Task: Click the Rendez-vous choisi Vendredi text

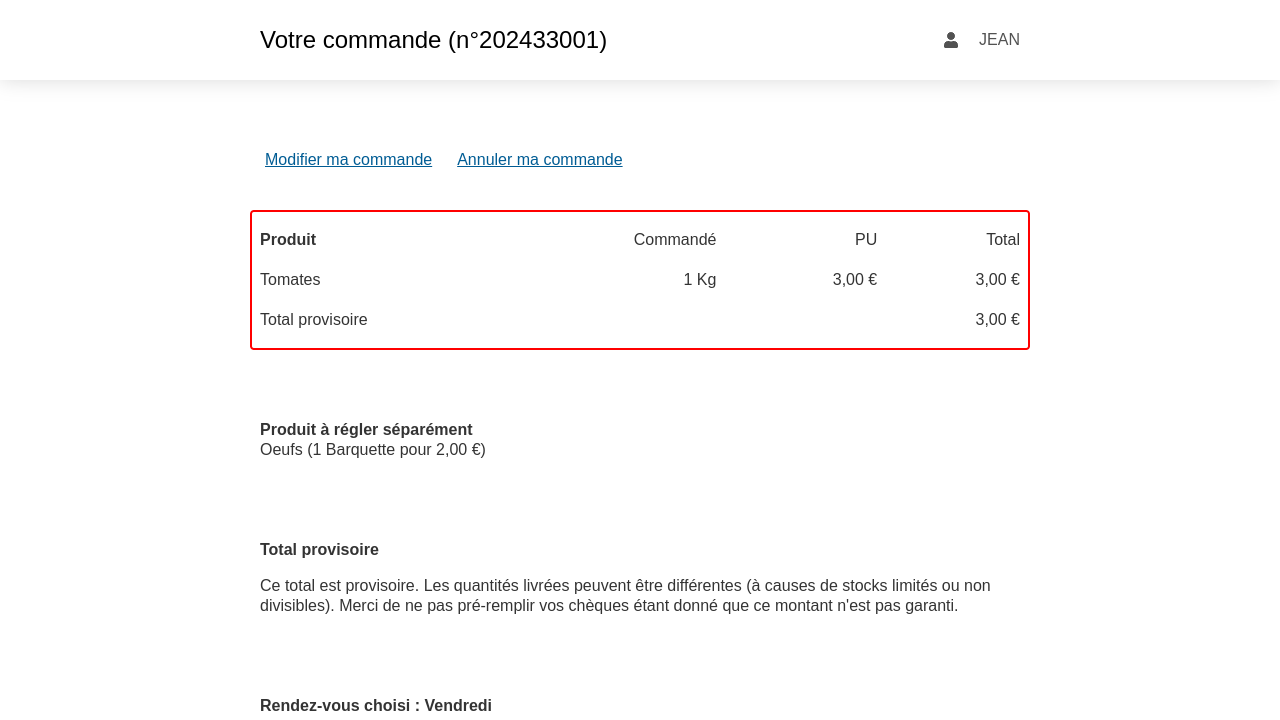Action: coord(376,706)
